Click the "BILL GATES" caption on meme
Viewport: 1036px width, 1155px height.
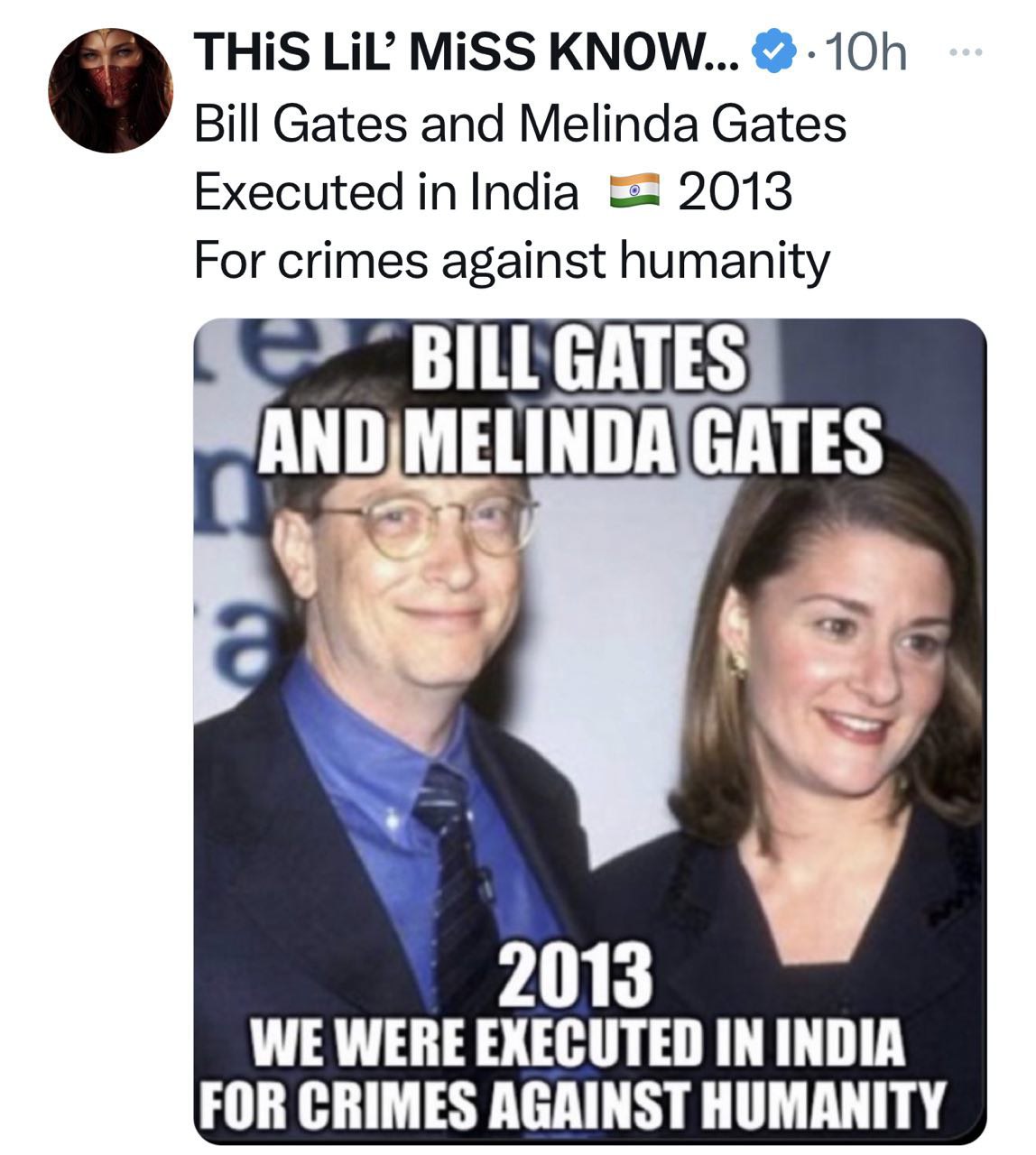click(x=579, y=360)
